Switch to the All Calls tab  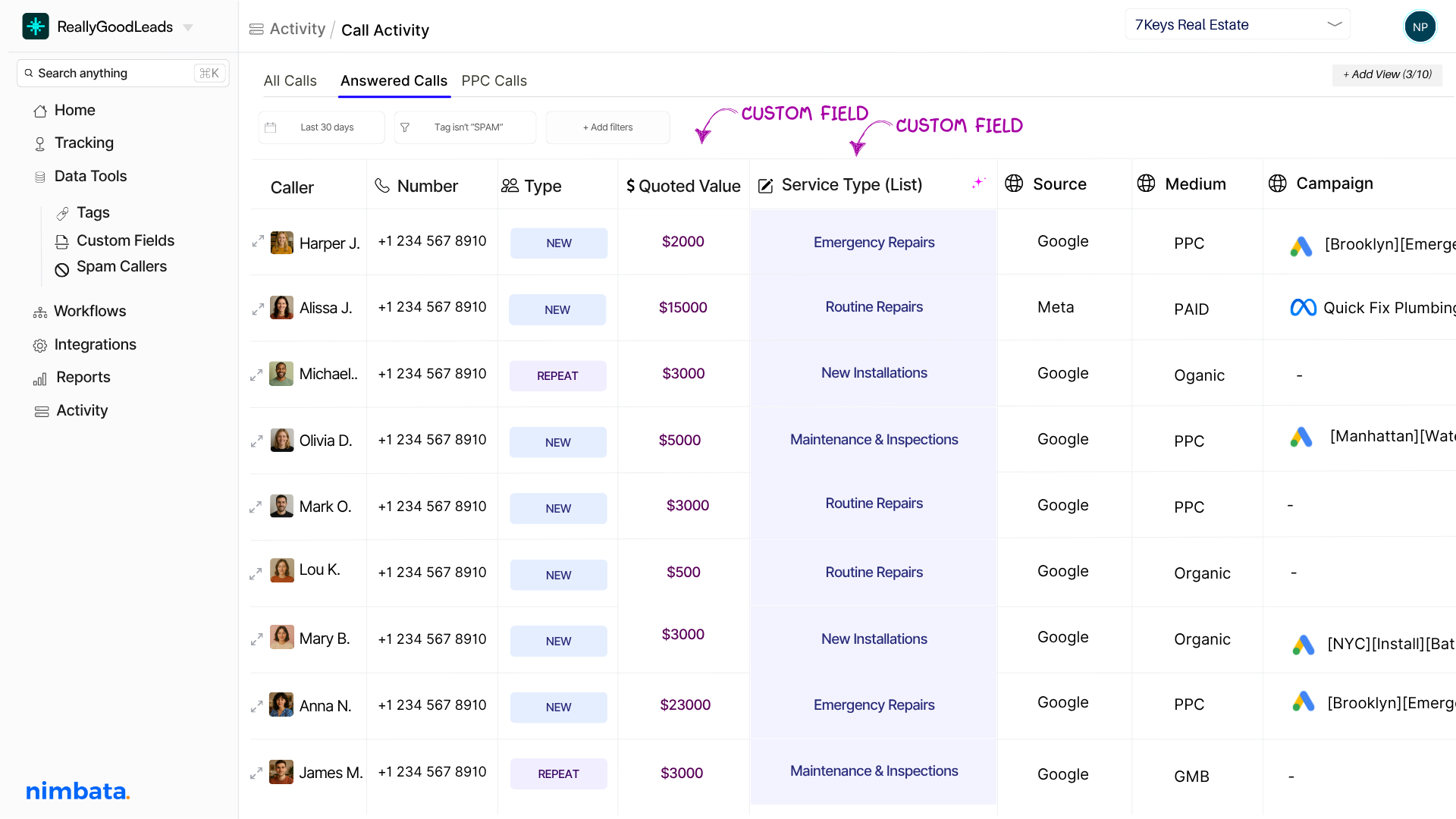coord(290,80)
